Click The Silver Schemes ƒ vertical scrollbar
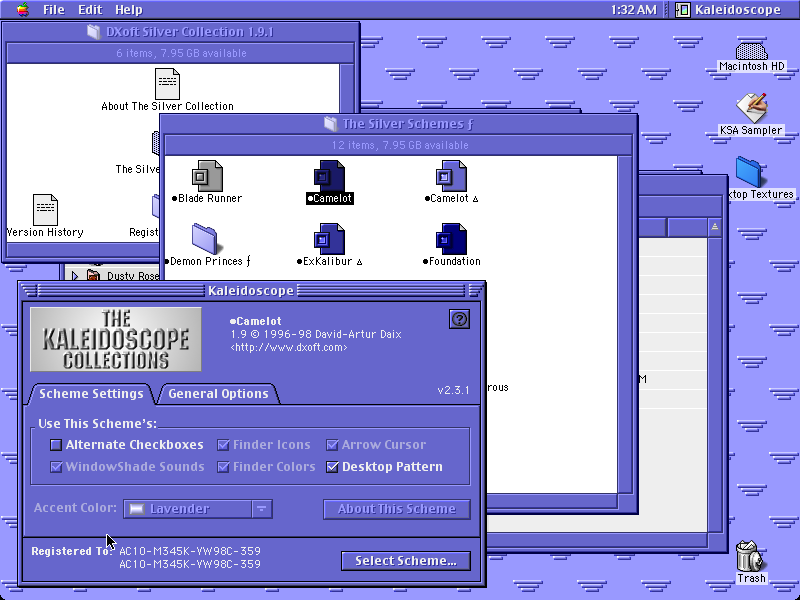This screenshot has height=600, width=800. click(624, 324)
